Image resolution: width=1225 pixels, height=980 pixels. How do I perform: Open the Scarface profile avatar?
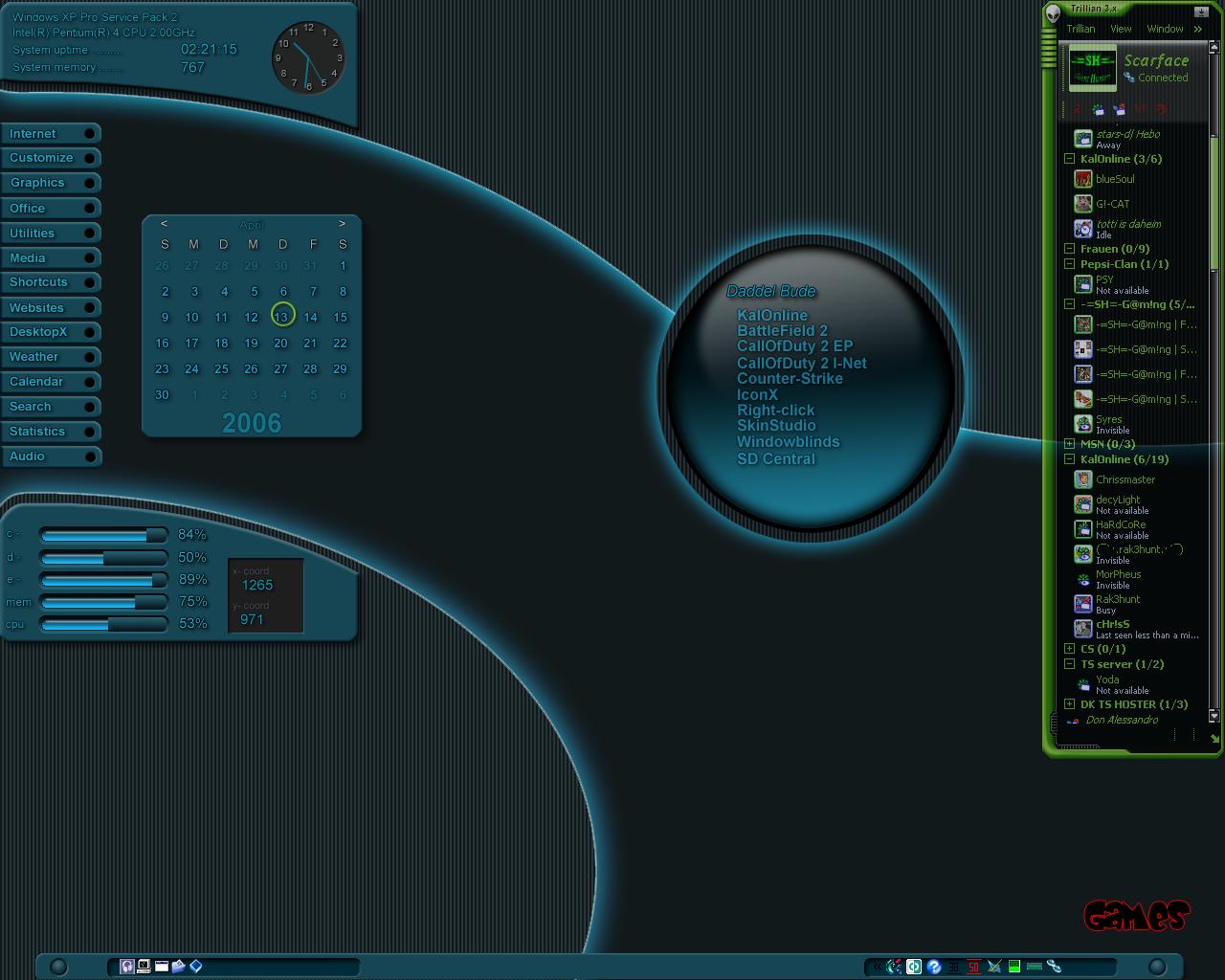pos(1092,68)
